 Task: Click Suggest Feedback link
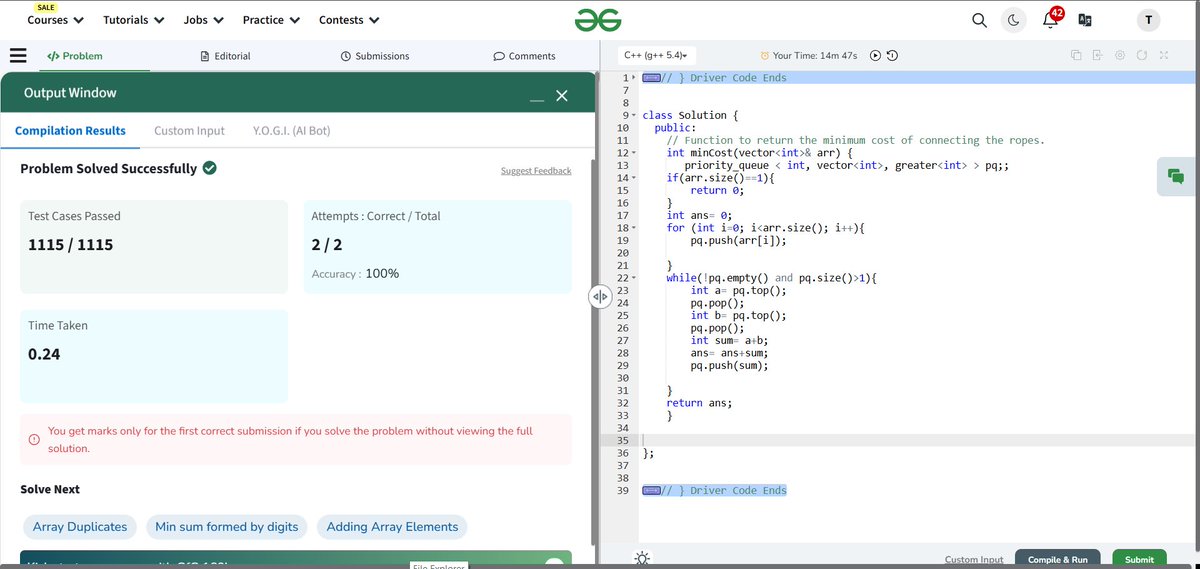coord(536,171)
